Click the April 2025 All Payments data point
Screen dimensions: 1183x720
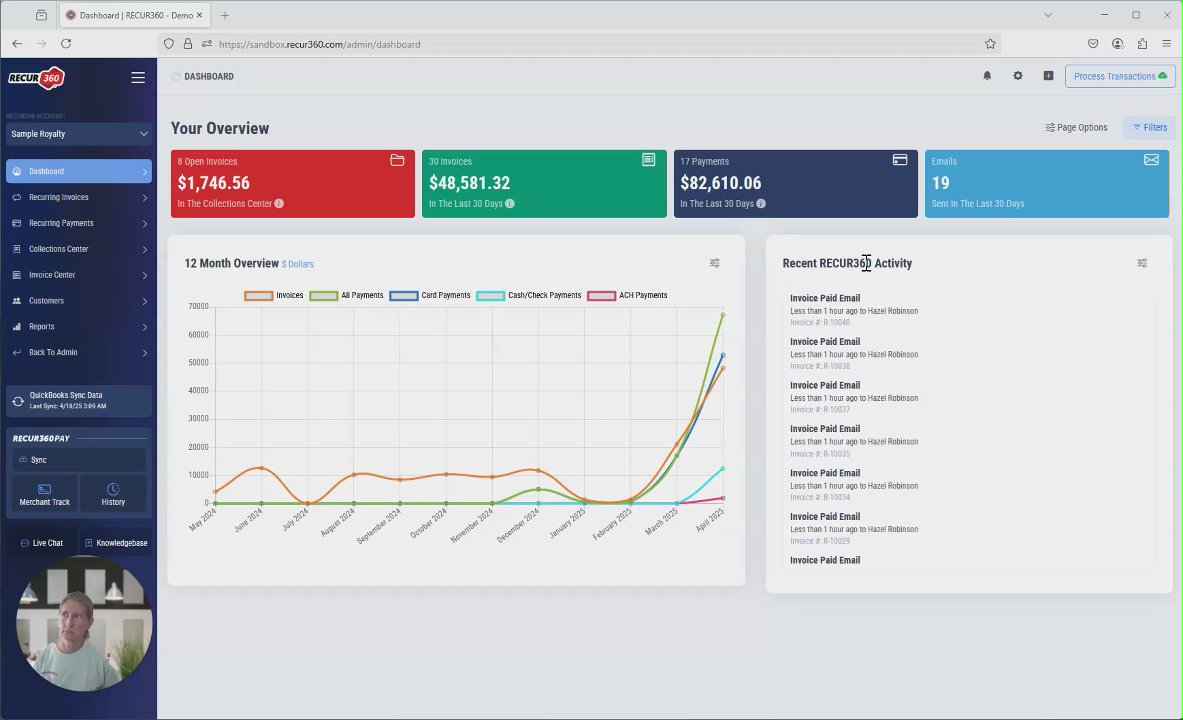[723, 315]
